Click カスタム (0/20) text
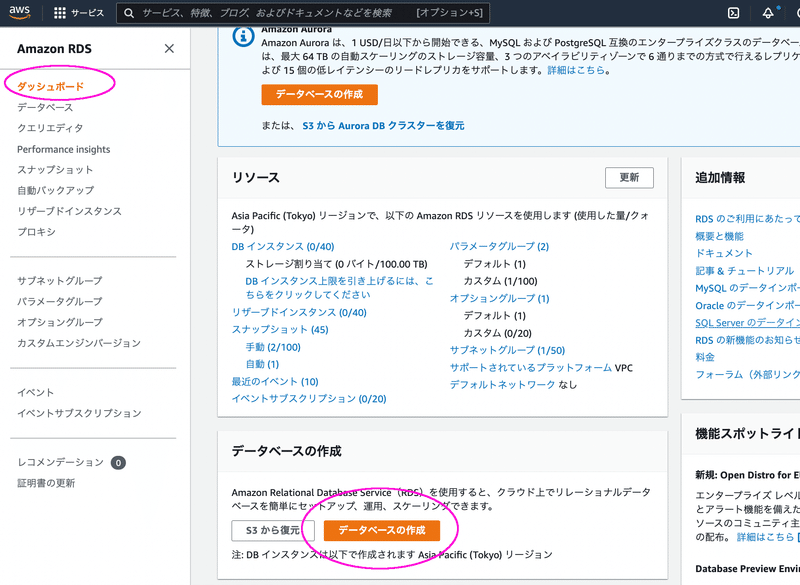This screenshot has height=585, width=800. pos(497,334)
